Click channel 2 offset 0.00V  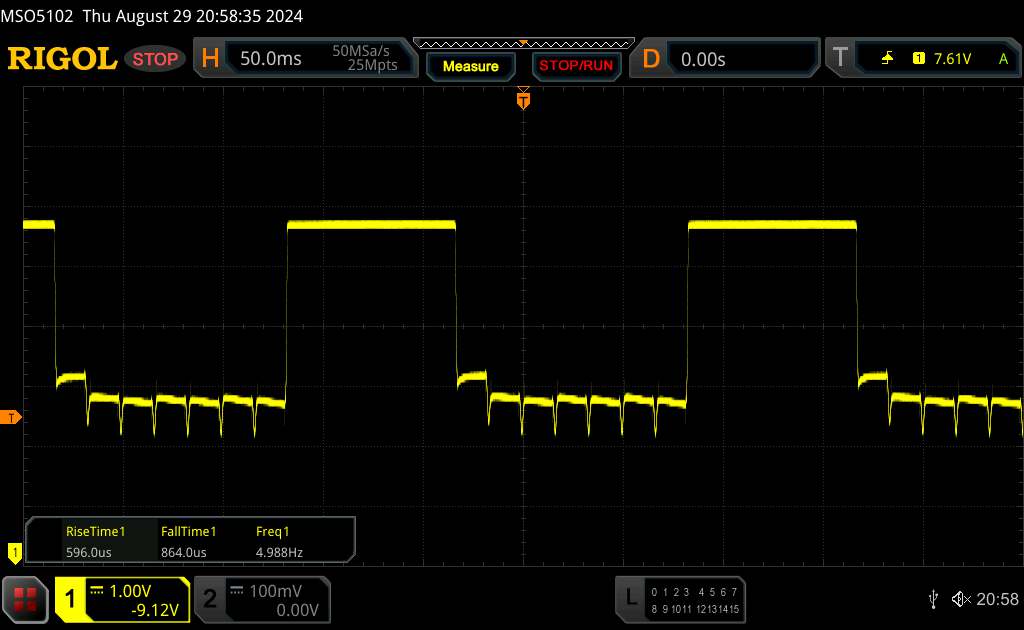click(x=297, y=610)
